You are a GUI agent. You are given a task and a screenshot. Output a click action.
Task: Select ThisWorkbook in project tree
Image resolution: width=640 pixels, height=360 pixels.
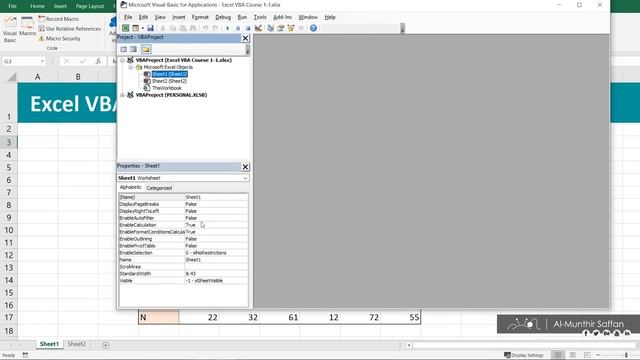tap(167, 88)
